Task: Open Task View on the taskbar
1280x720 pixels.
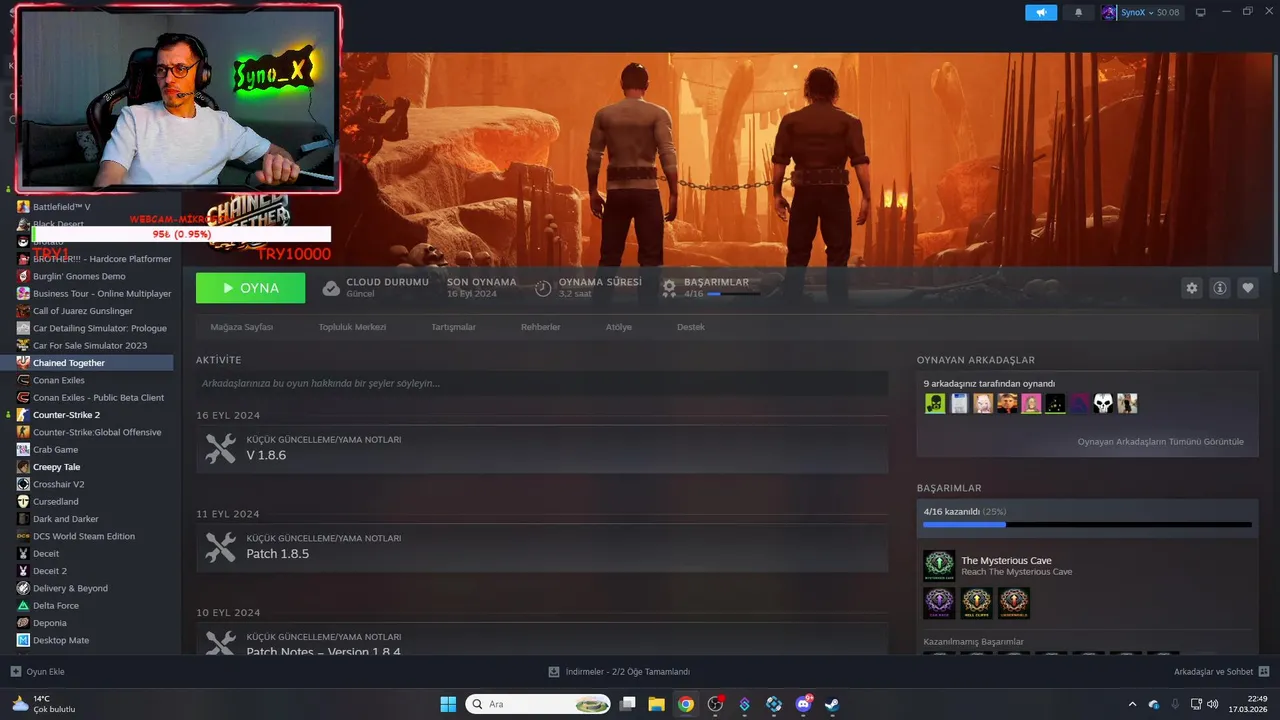Action: tap(627, 704)
